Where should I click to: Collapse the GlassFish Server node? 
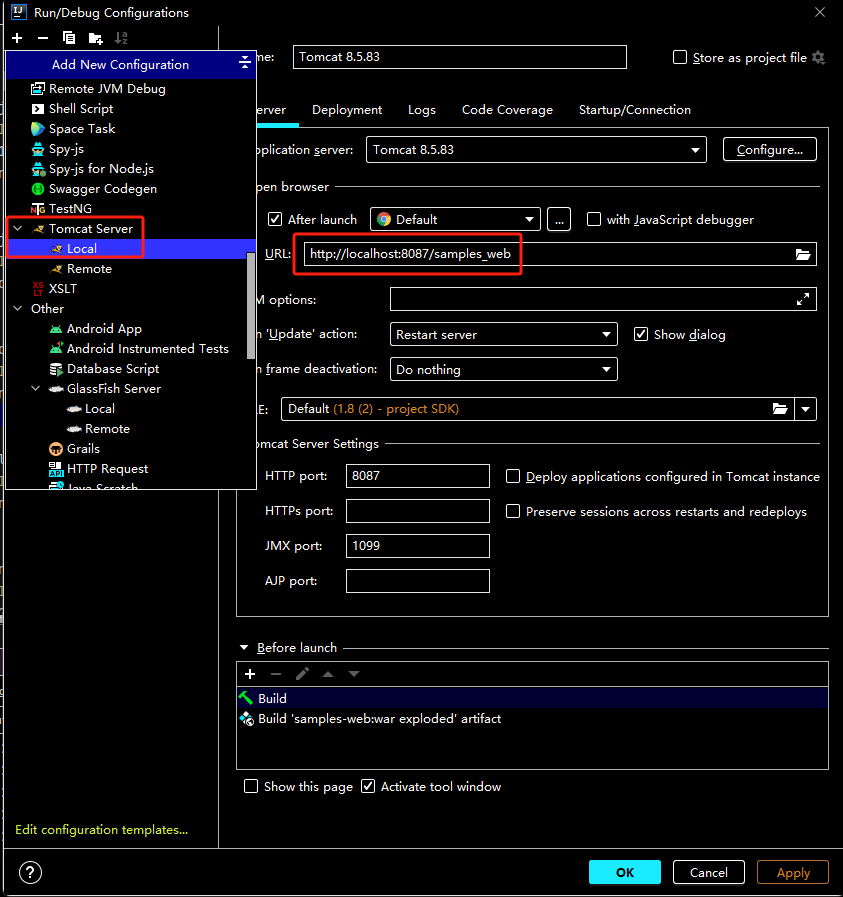pyautogui.click(x=36, y=389)
